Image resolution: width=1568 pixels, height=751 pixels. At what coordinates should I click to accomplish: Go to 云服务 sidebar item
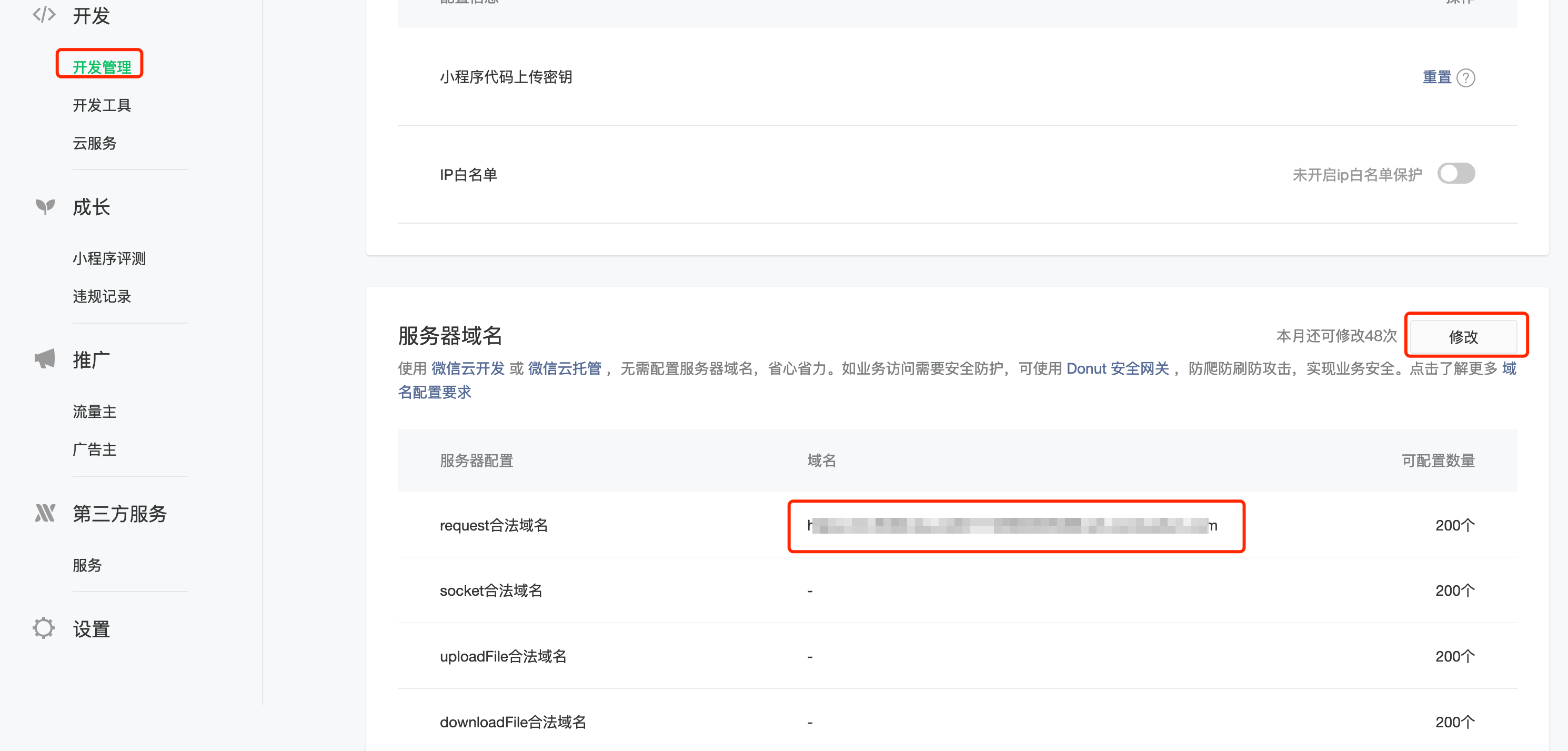94,143
